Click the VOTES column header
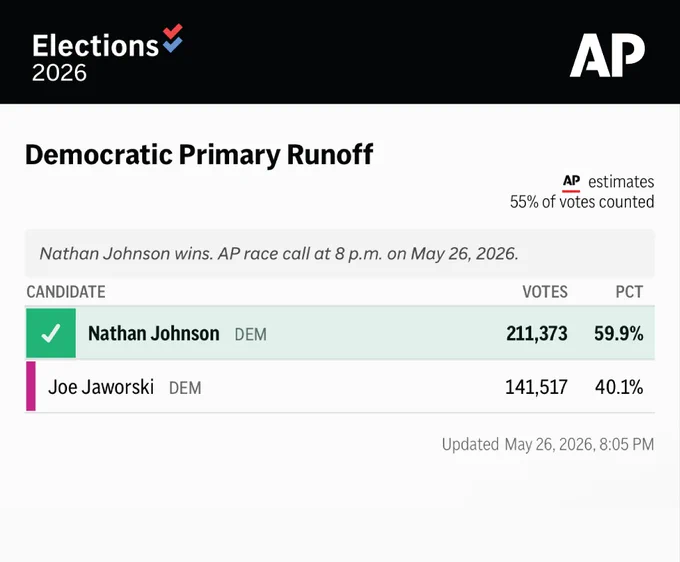This screenshot has width=680, height=562. [545, 292]
